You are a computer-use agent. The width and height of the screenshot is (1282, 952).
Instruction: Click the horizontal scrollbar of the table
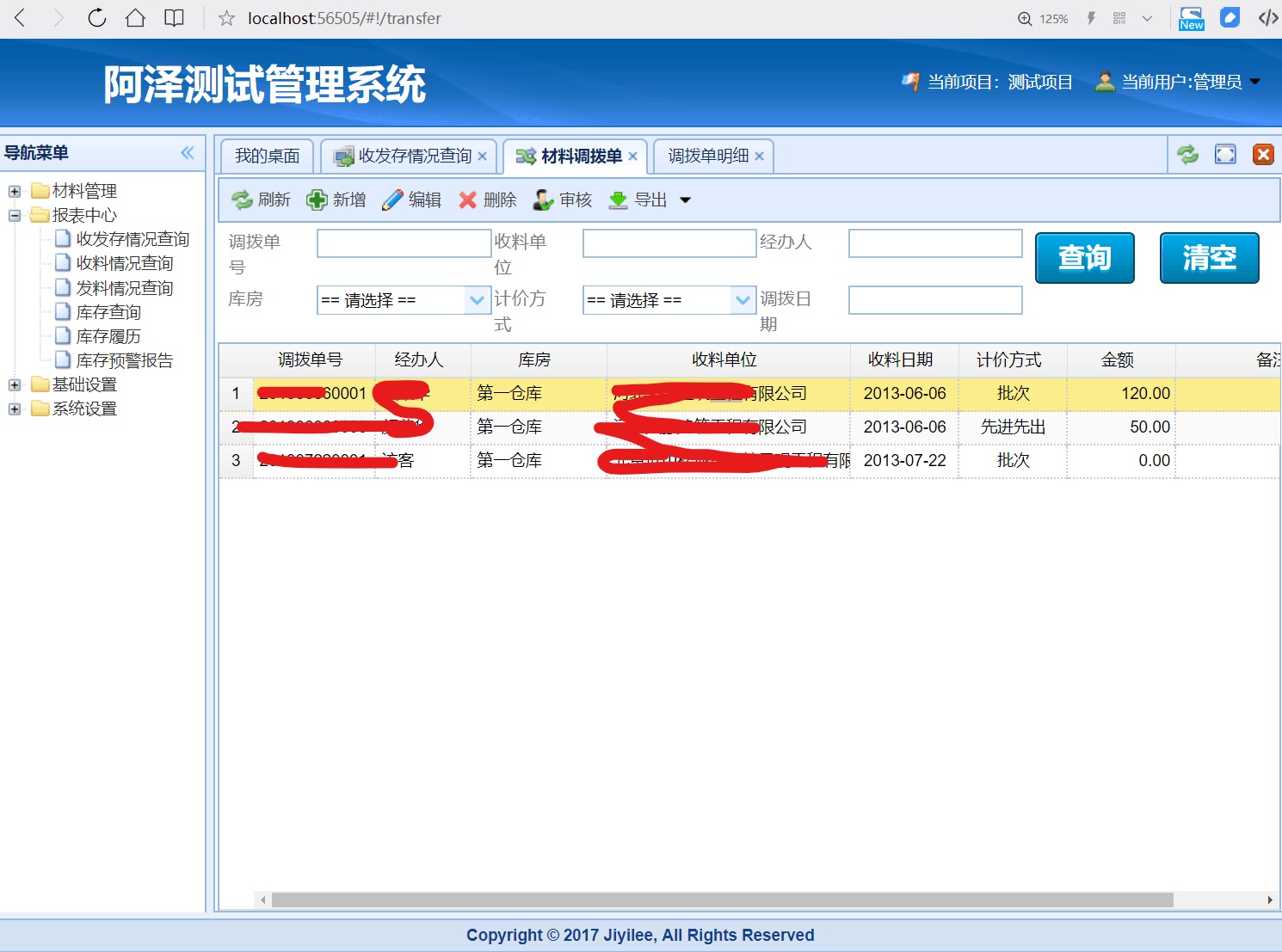pyautogui.click(x=723, y=900)
